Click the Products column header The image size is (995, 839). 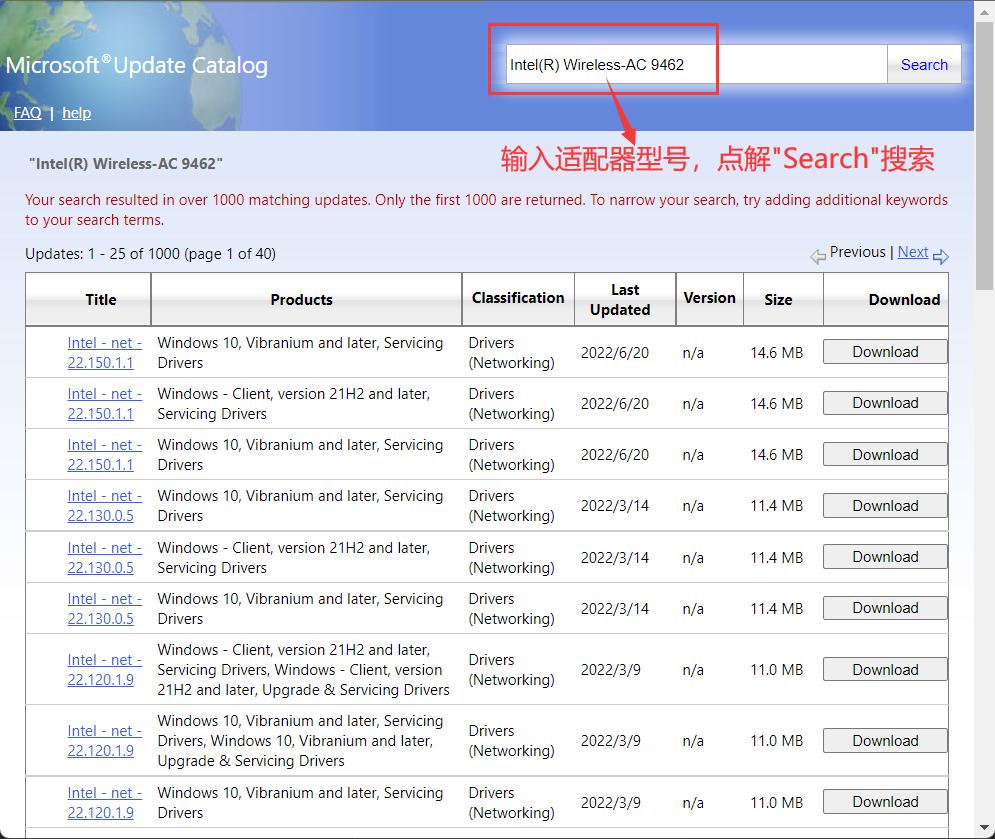[302, 299]
